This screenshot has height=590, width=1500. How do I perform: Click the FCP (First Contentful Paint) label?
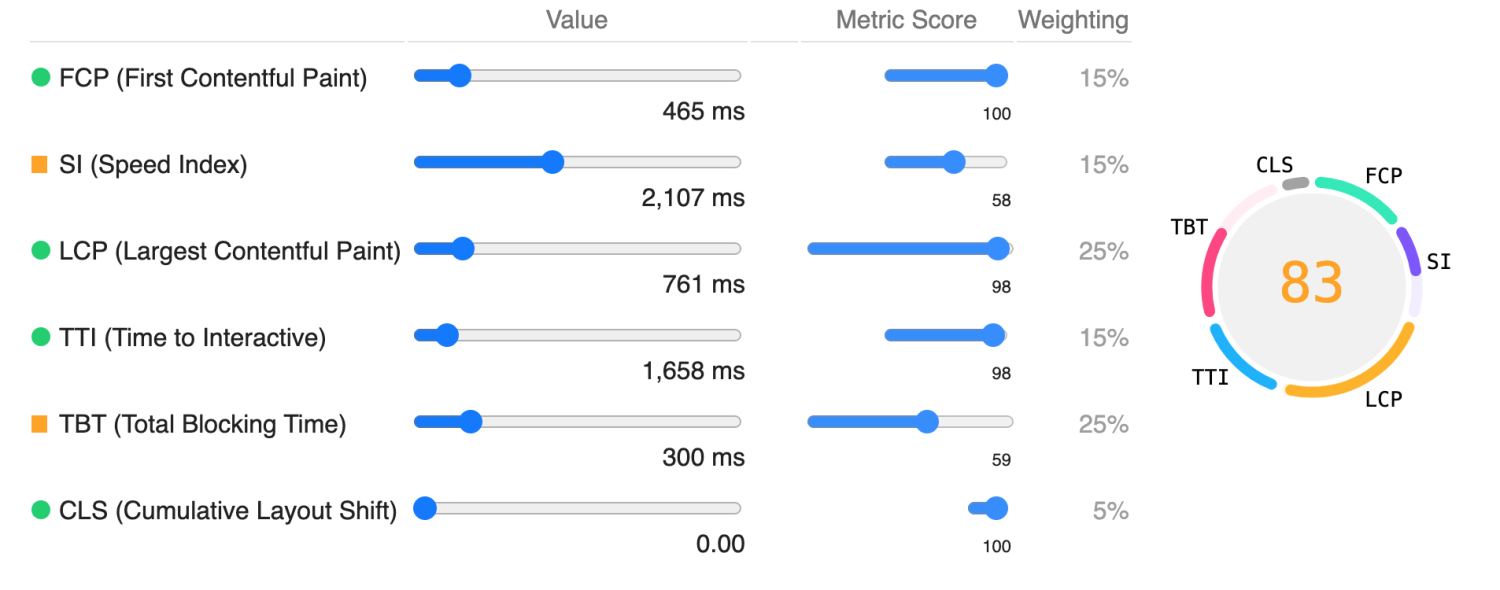[213, 78]
